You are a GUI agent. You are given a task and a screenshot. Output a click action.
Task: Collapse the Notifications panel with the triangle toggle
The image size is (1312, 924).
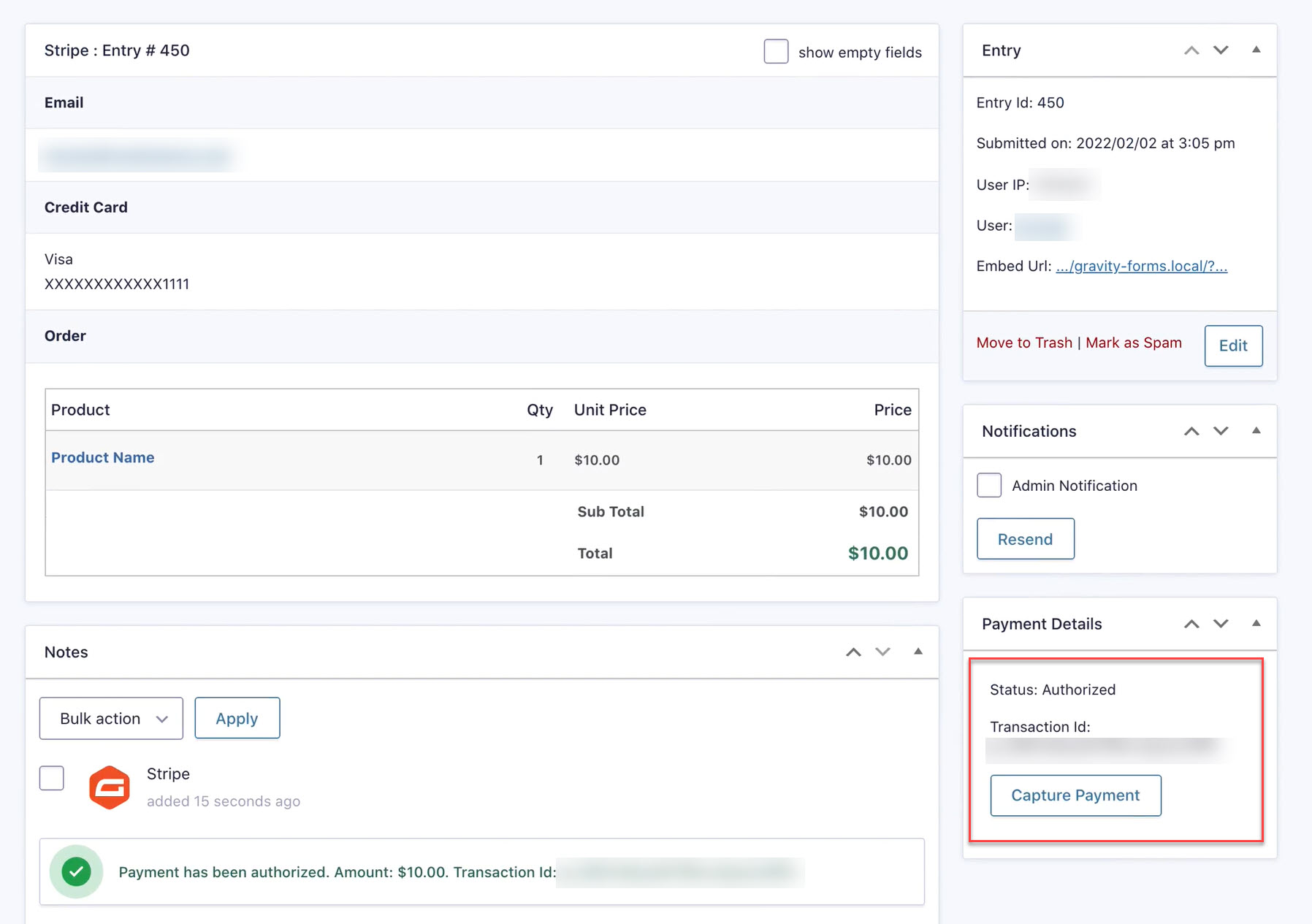(x=1256, y=430)
